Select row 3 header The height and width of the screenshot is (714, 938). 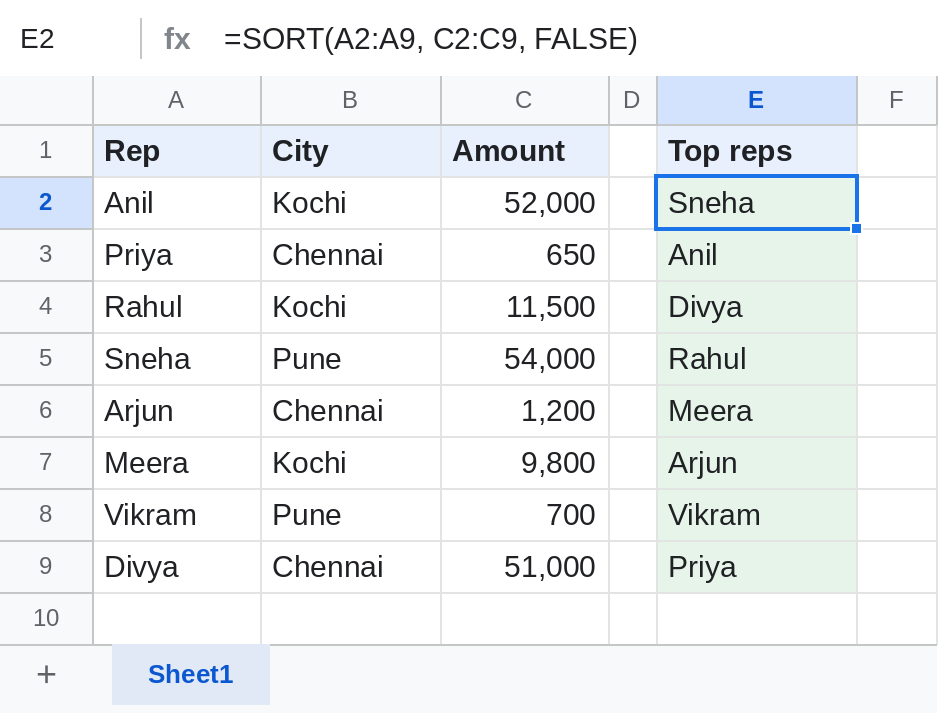[x=46, y=255]
